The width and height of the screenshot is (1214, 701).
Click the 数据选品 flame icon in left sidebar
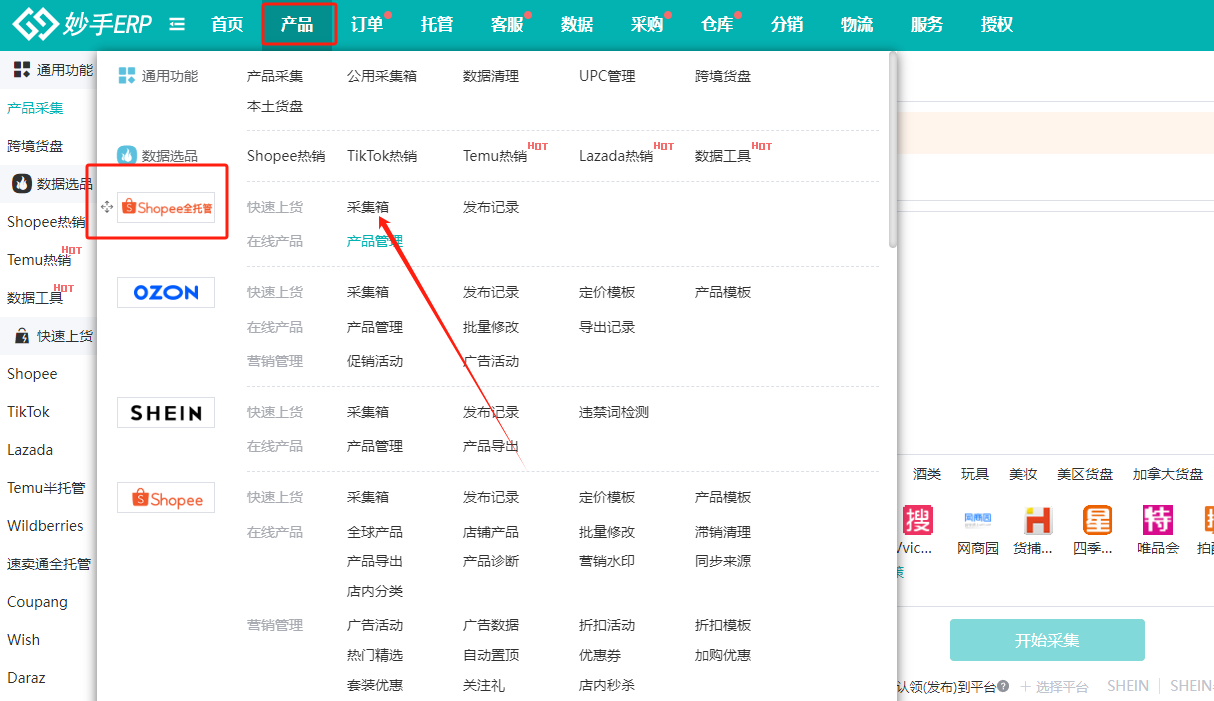pos(21,184)
